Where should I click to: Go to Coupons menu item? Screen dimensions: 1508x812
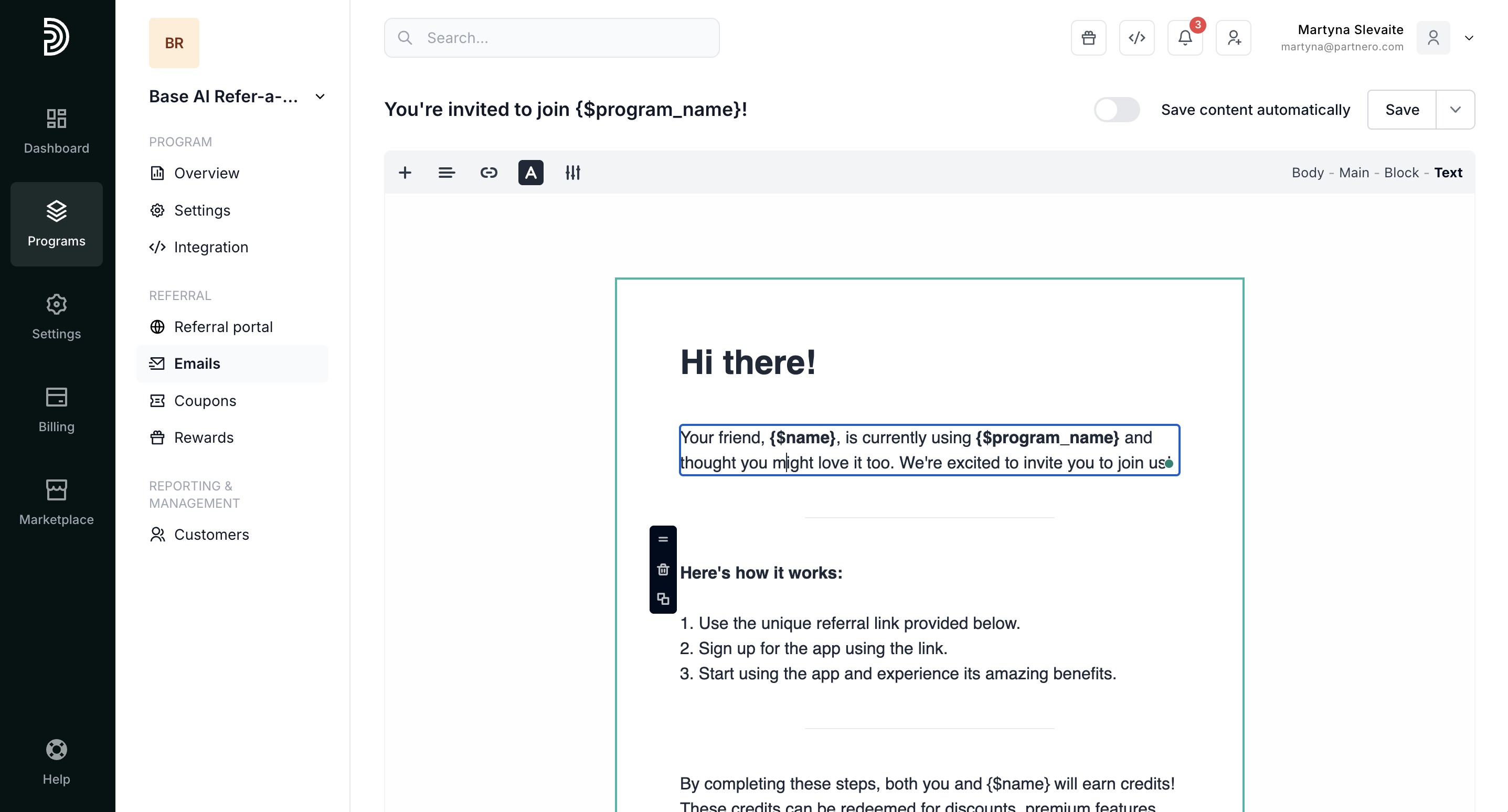pyautogui.click(x=205, y=400)
